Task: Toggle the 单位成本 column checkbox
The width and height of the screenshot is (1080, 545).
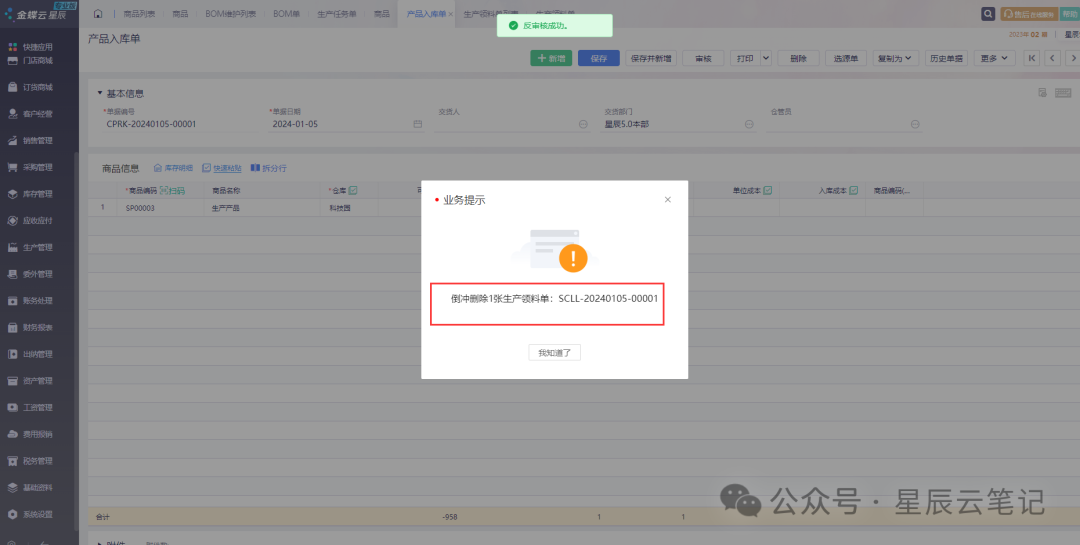Action: click(x=767, y=190)
